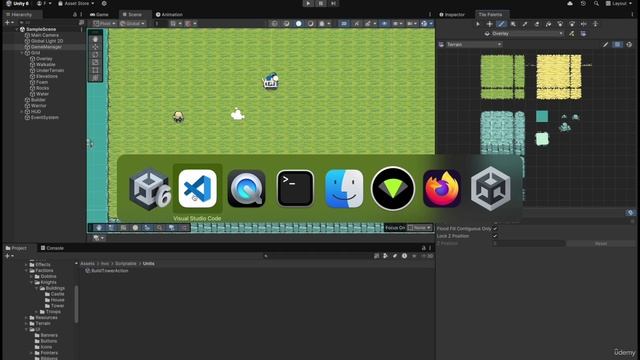Select the Tile Palette arrow Select tool
The image size is (640, 360).
click(478, 24)
